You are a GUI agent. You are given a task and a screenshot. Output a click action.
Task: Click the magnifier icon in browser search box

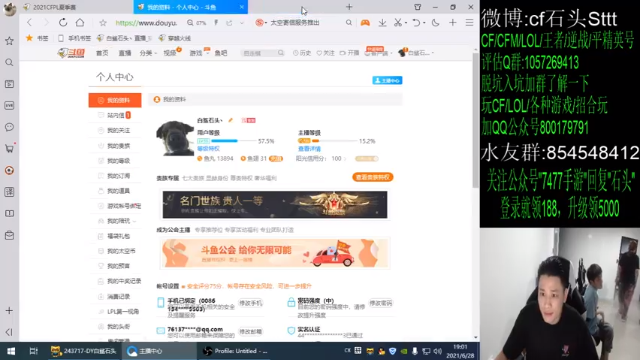(349, 23)
